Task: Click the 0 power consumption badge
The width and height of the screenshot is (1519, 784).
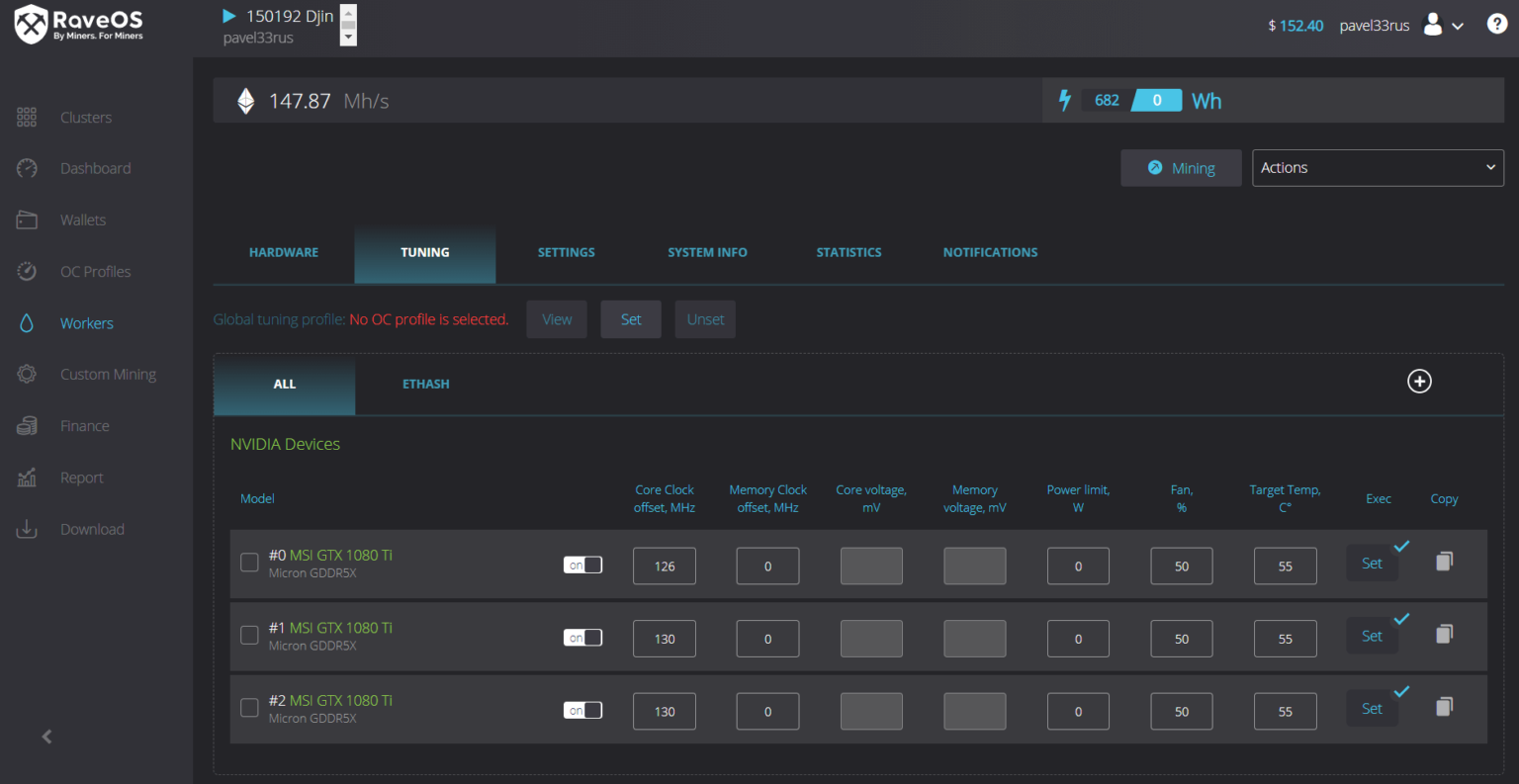Action: [1156, 100]
